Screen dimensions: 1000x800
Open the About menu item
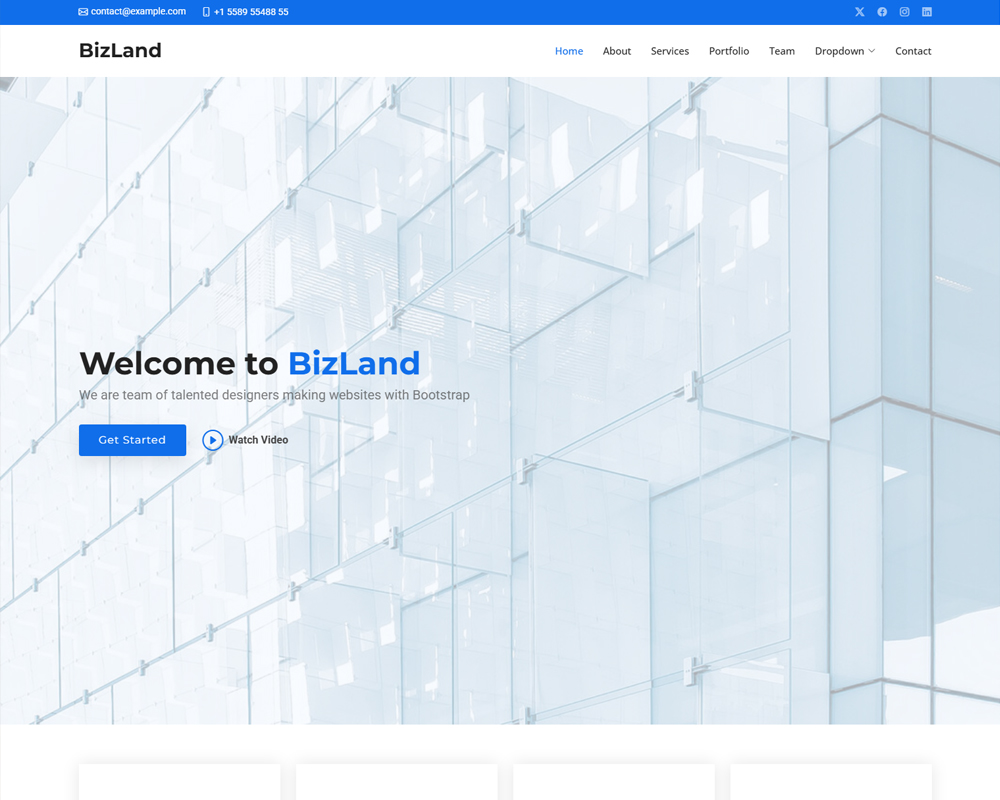[617, 51]
